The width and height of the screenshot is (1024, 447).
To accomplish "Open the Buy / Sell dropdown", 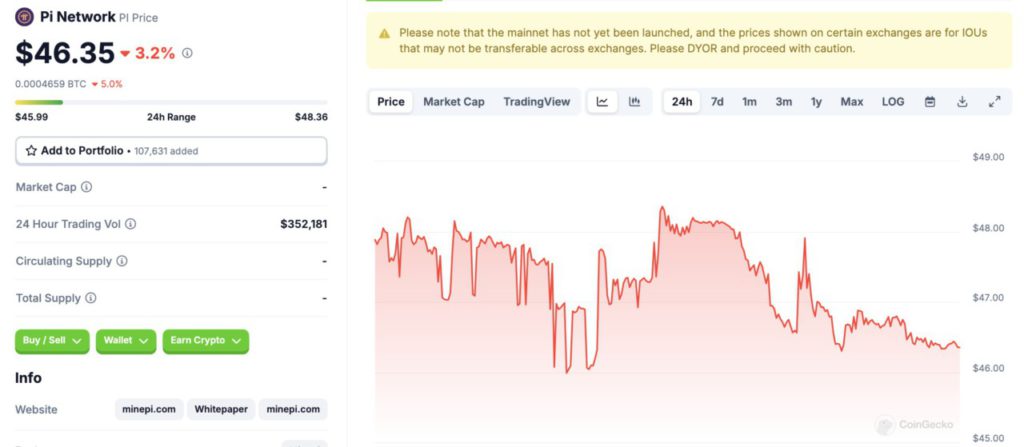I will [x=52, y=341].
